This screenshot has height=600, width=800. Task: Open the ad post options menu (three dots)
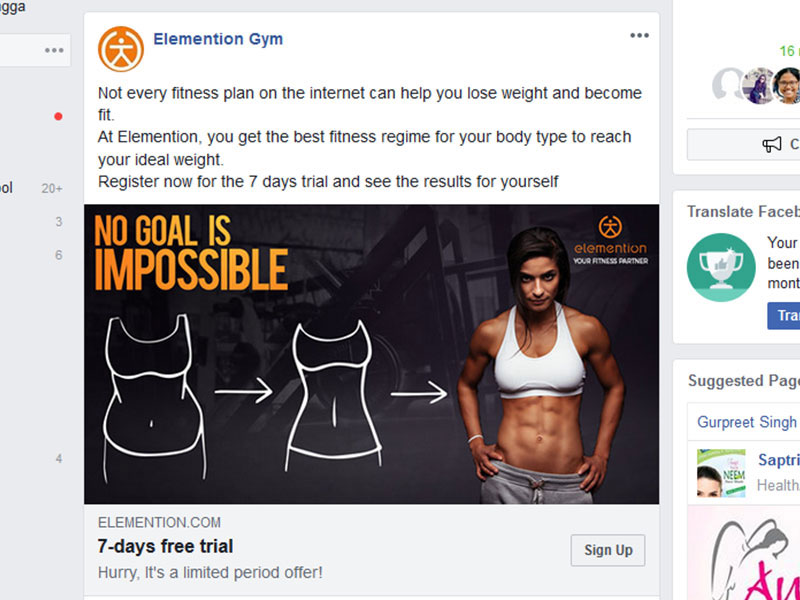pos(639,35)
